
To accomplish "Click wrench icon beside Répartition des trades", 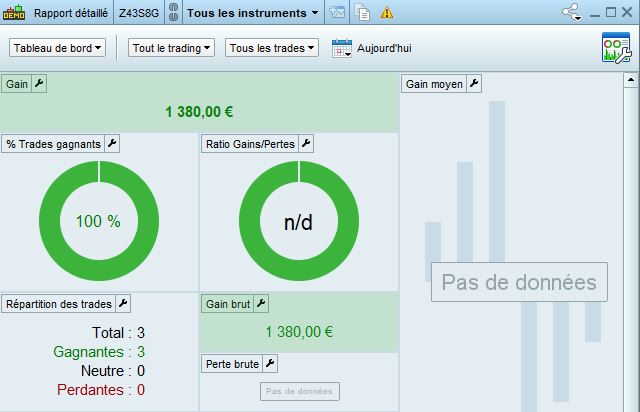I will 123,304.
